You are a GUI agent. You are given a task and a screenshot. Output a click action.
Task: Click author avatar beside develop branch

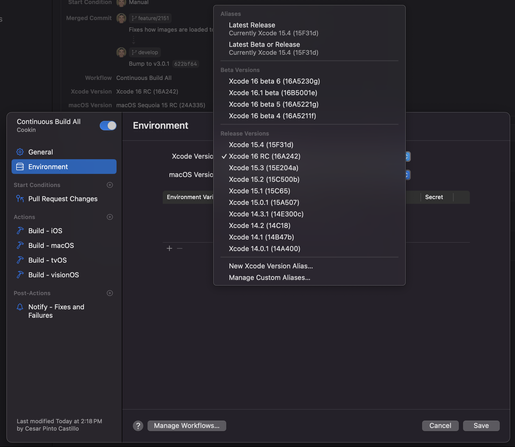(121, 52)
